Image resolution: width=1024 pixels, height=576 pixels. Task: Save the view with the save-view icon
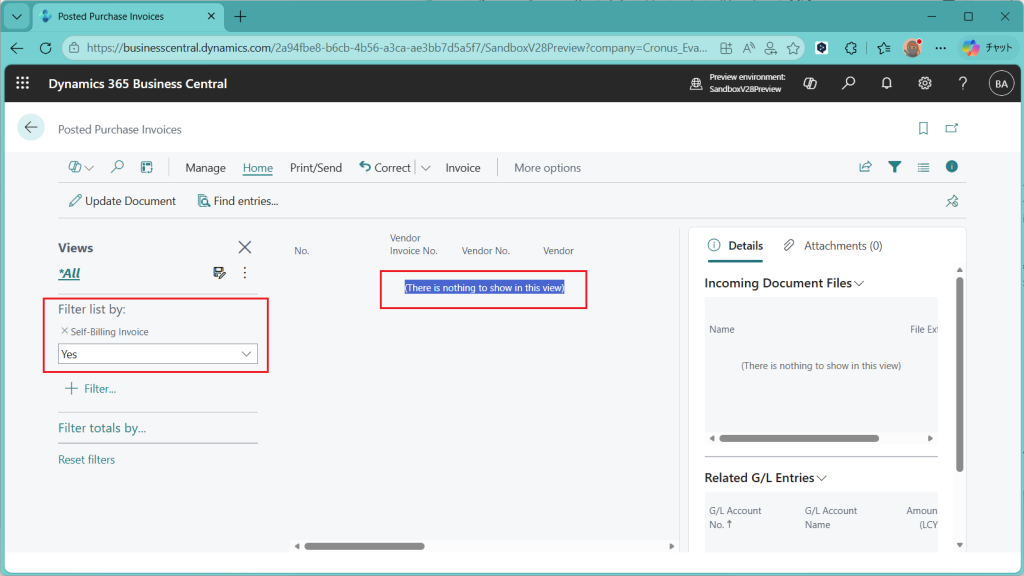pyautogui.click(x=219, y=273)
